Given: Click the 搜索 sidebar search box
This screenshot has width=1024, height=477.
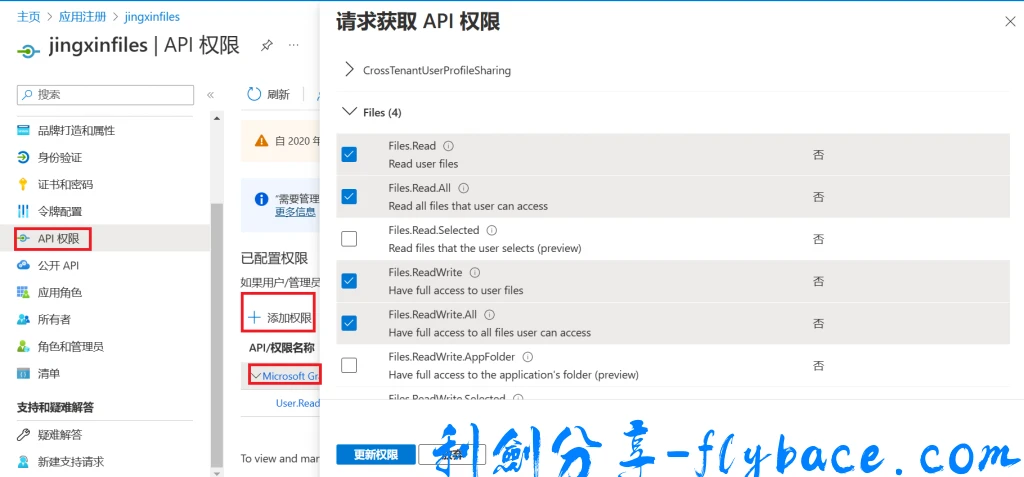Looking at the screenshot, I should 105,95.
